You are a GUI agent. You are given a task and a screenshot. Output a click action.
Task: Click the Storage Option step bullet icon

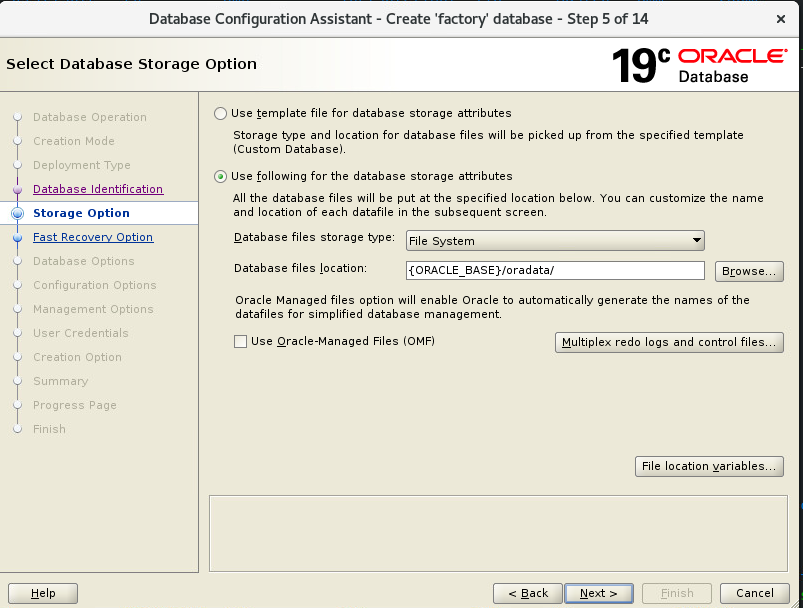17,213
